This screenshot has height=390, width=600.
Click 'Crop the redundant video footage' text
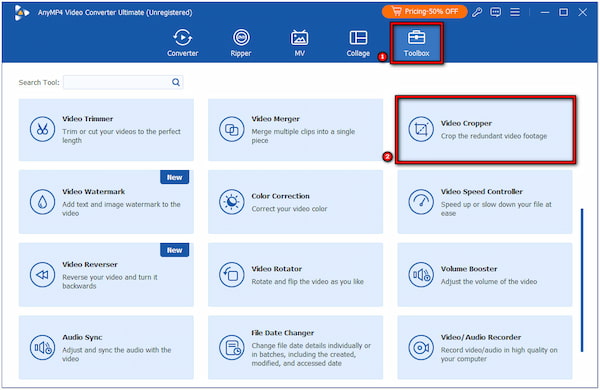coord(494,136)
